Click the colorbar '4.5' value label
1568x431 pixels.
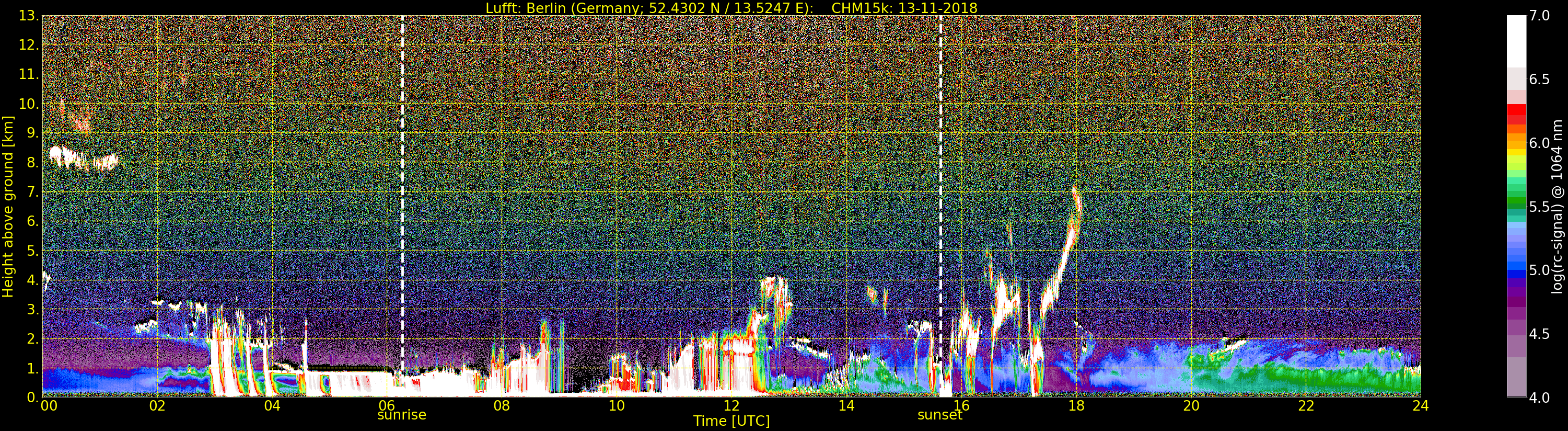click(x=1539, y=334)
